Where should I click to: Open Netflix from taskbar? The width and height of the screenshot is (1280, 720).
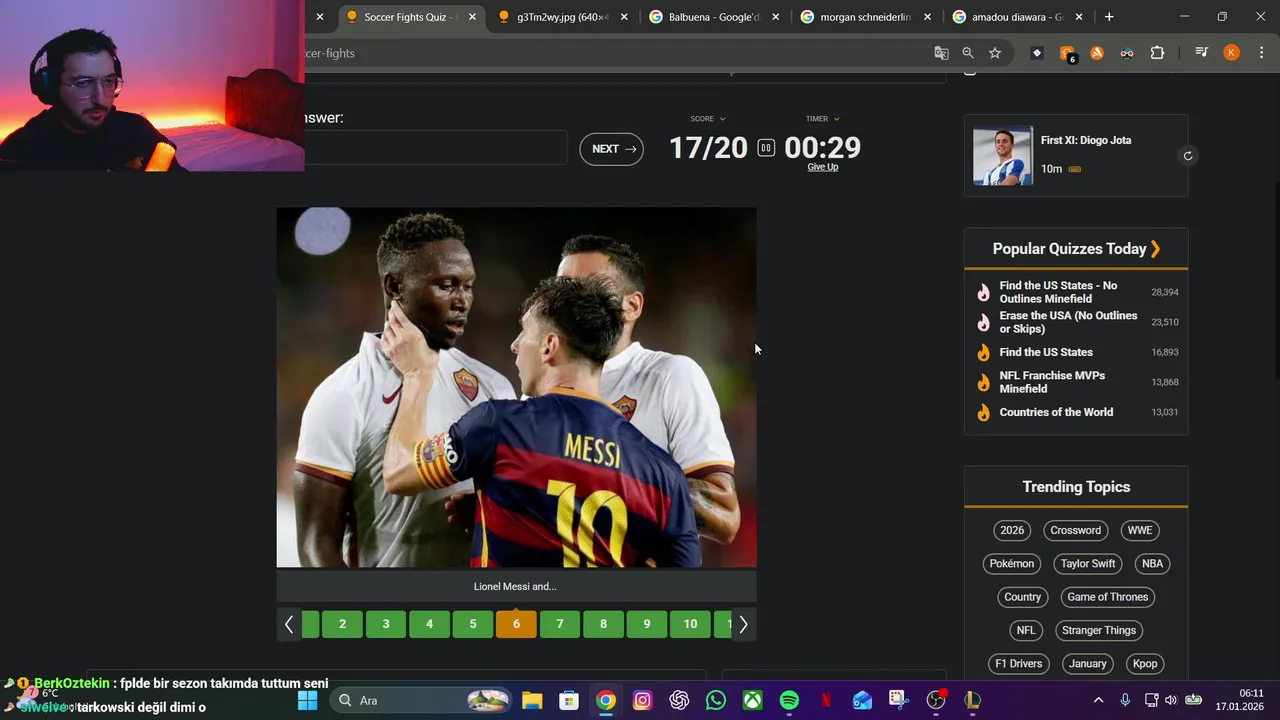click(826, 700)
